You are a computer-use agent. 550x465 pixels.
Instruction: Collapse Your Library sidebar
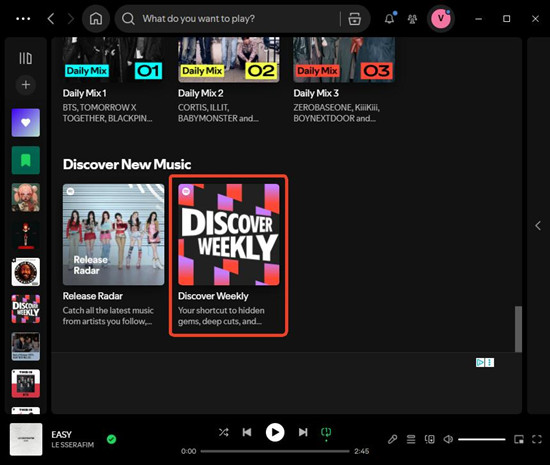26,58
